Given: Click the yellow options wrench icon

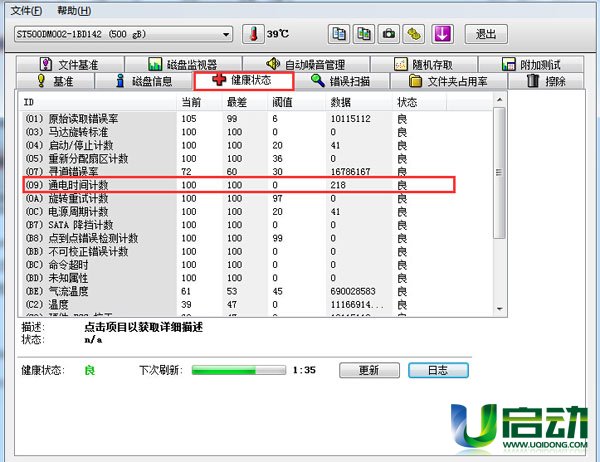Looking at the screenshot, I should point(414,34).
